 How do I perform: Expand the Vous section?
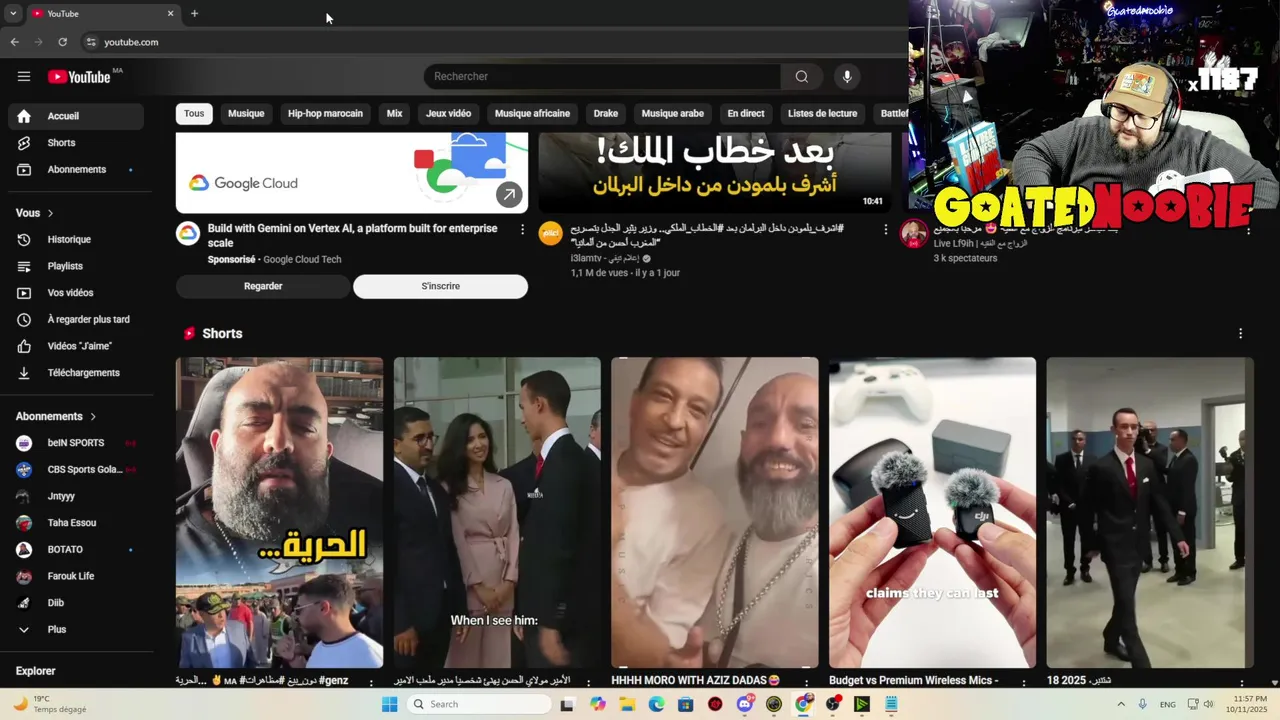click(x=35, y=213)
